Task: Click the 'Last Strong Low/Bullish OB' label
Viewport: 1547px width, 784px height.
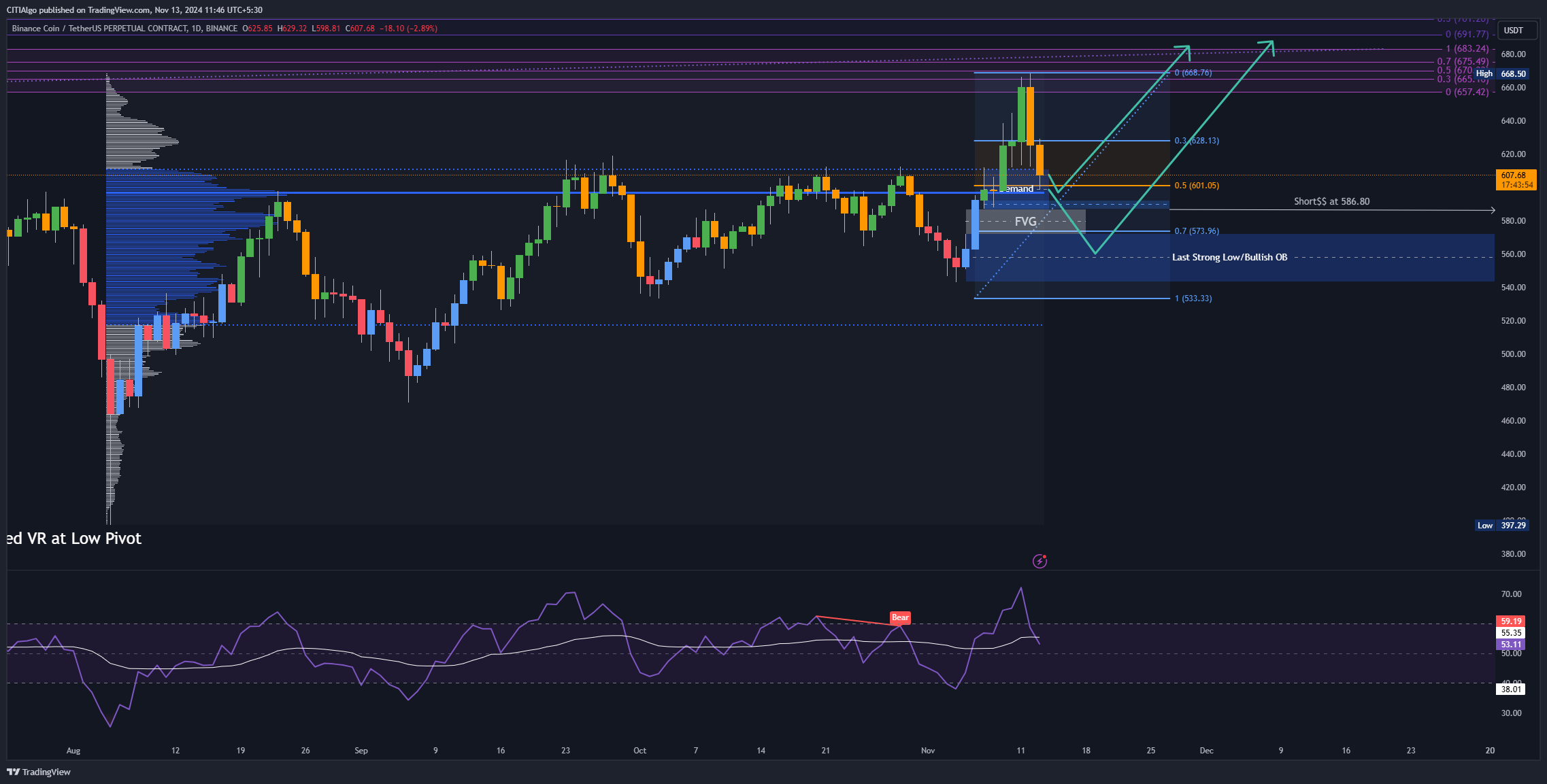Action: 1229,257
